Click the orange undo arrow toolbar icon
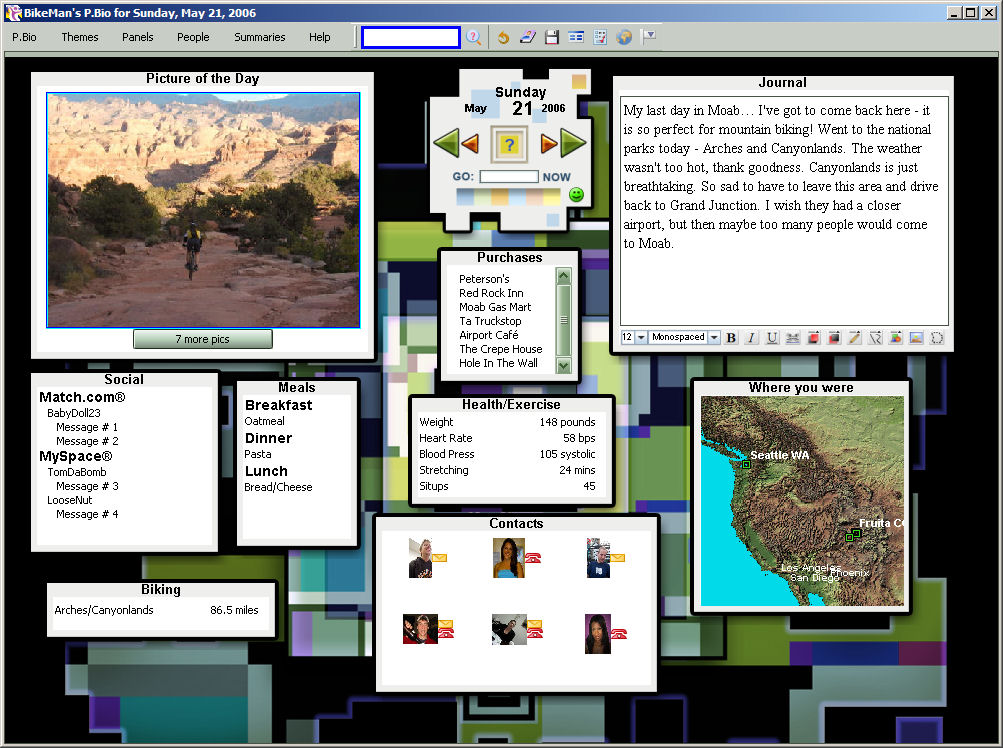1003x748 pixels. (503, 37)
